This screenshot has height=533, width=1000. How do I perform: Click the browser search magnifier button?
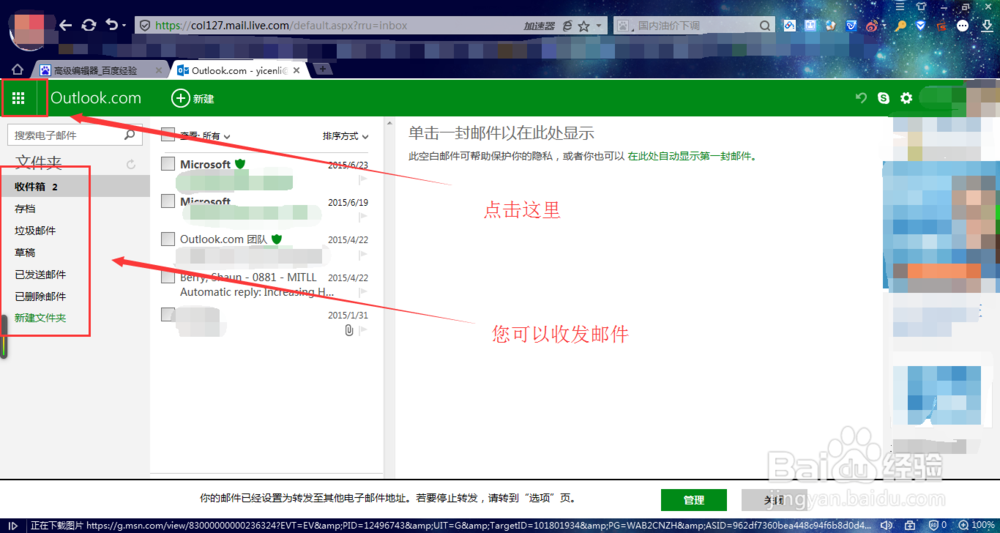tap(765, 26)
